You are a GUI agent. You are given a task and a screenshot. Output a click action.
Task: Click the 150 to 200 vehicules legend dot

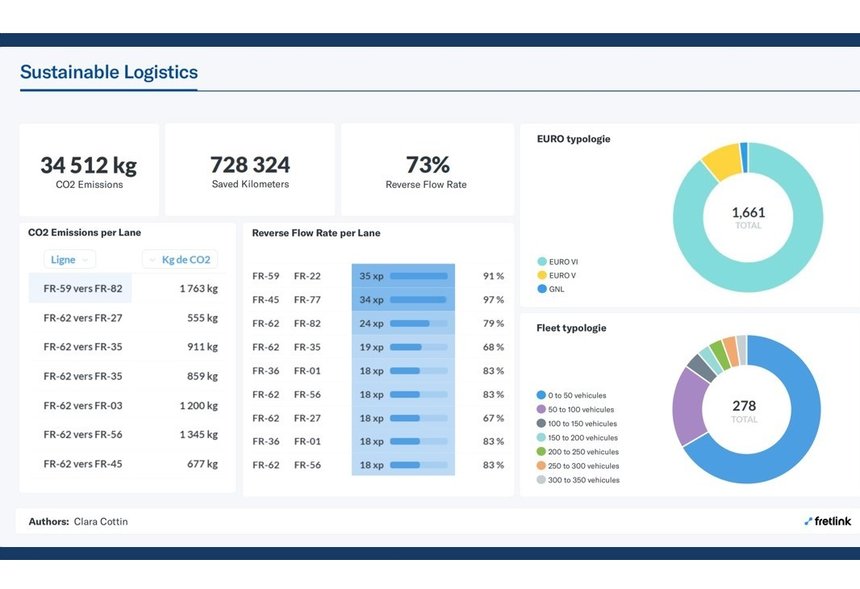[541, 438]
